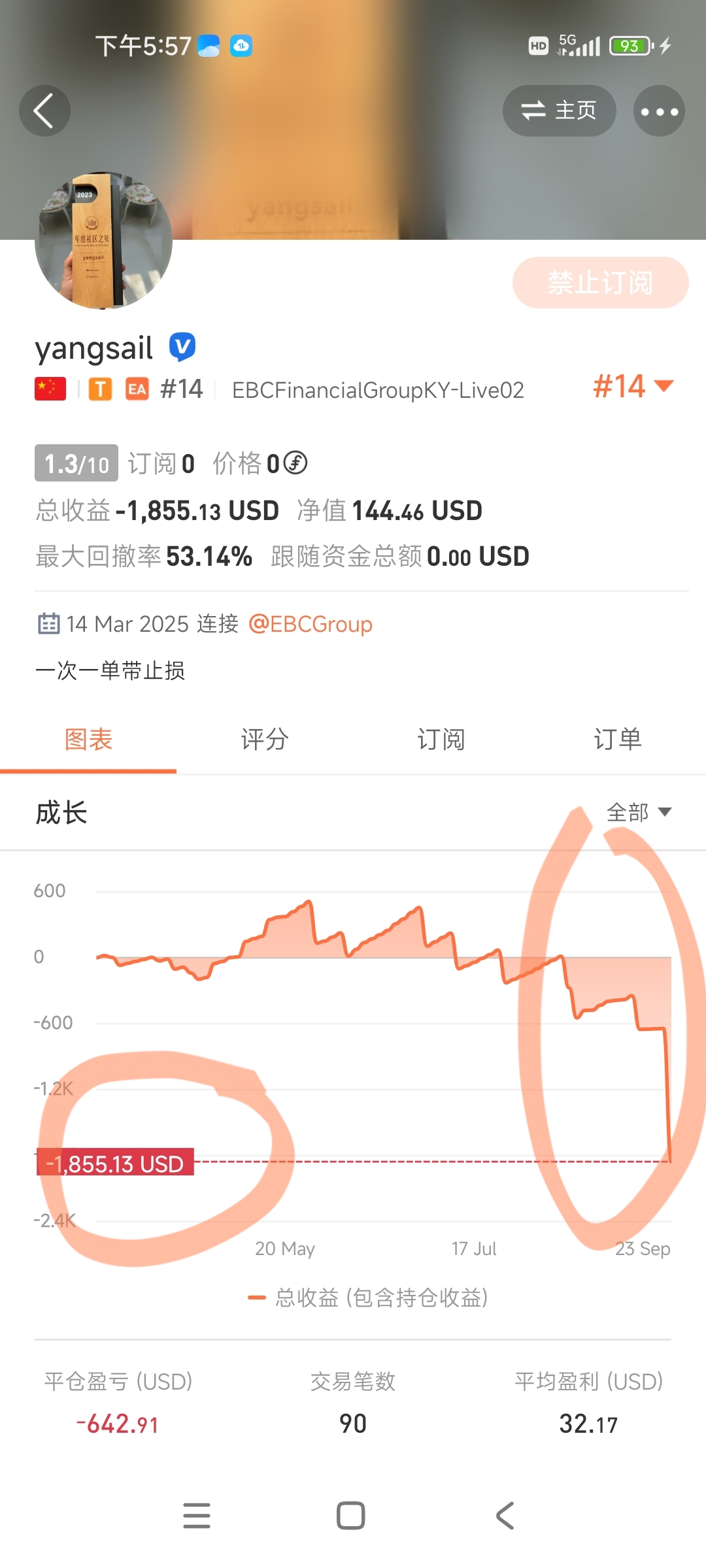This screenshot has height=1568, width=706.
Task: Tap the 主页 switch button
Action: [559, 111]
